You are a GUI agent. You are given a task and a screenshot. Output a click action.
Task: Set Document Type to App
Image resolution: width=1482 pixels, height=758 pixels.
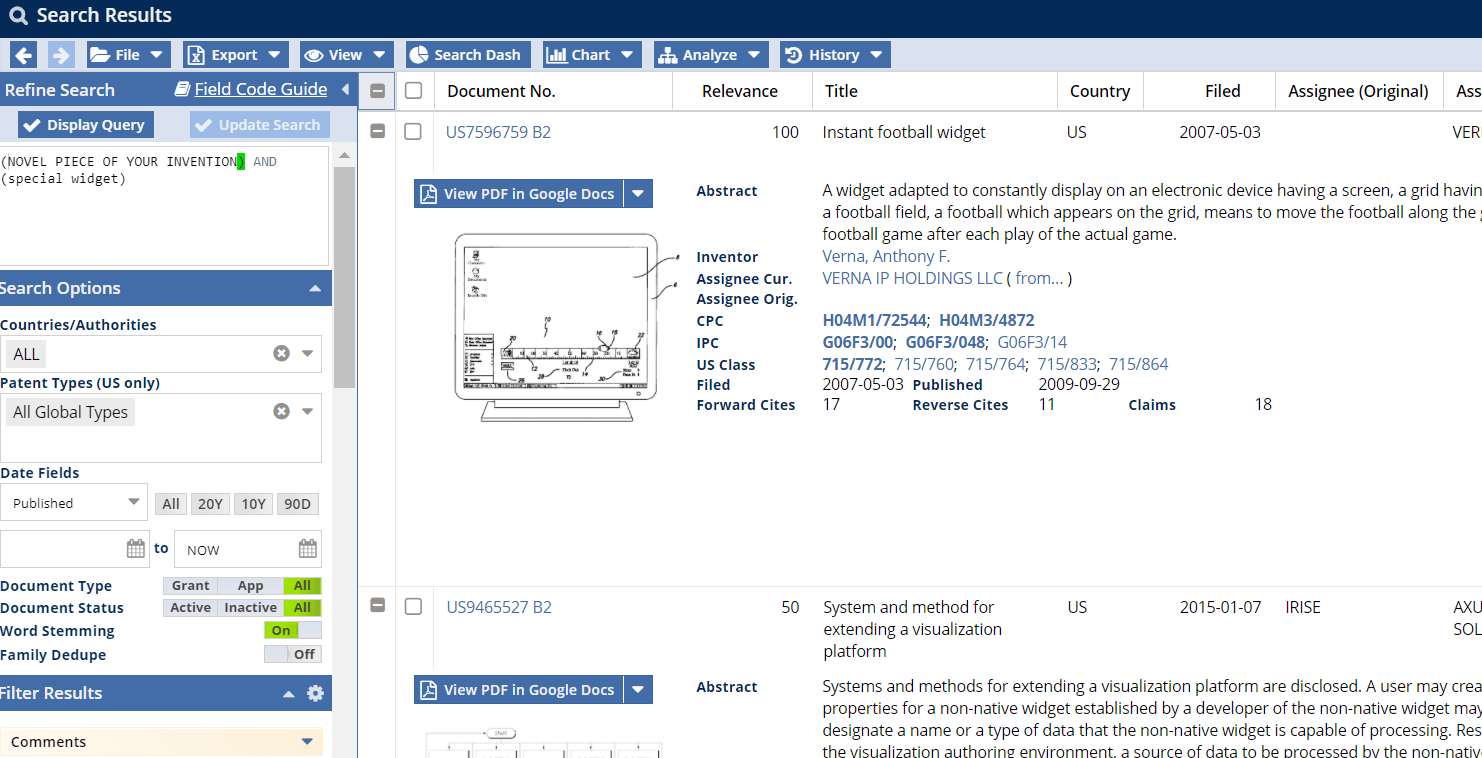[250, 586]
